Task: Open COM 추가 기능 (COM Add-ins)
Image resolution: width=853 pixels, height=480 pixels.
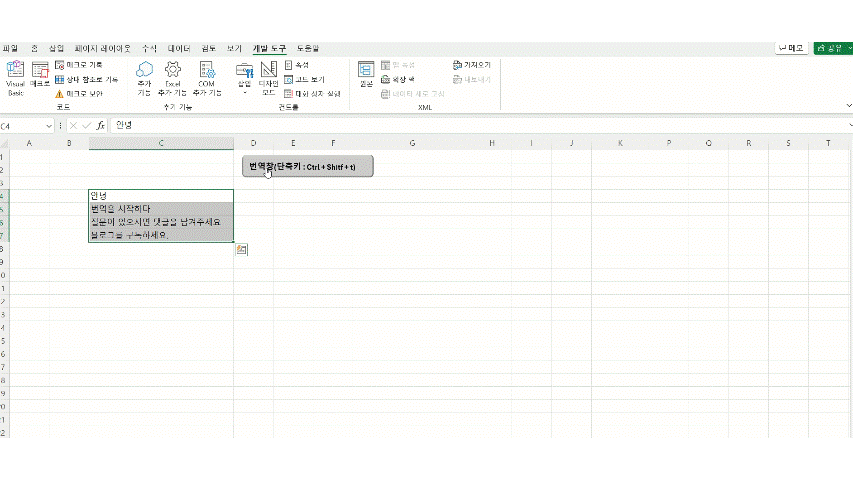Action: click(x=207, y=79)
